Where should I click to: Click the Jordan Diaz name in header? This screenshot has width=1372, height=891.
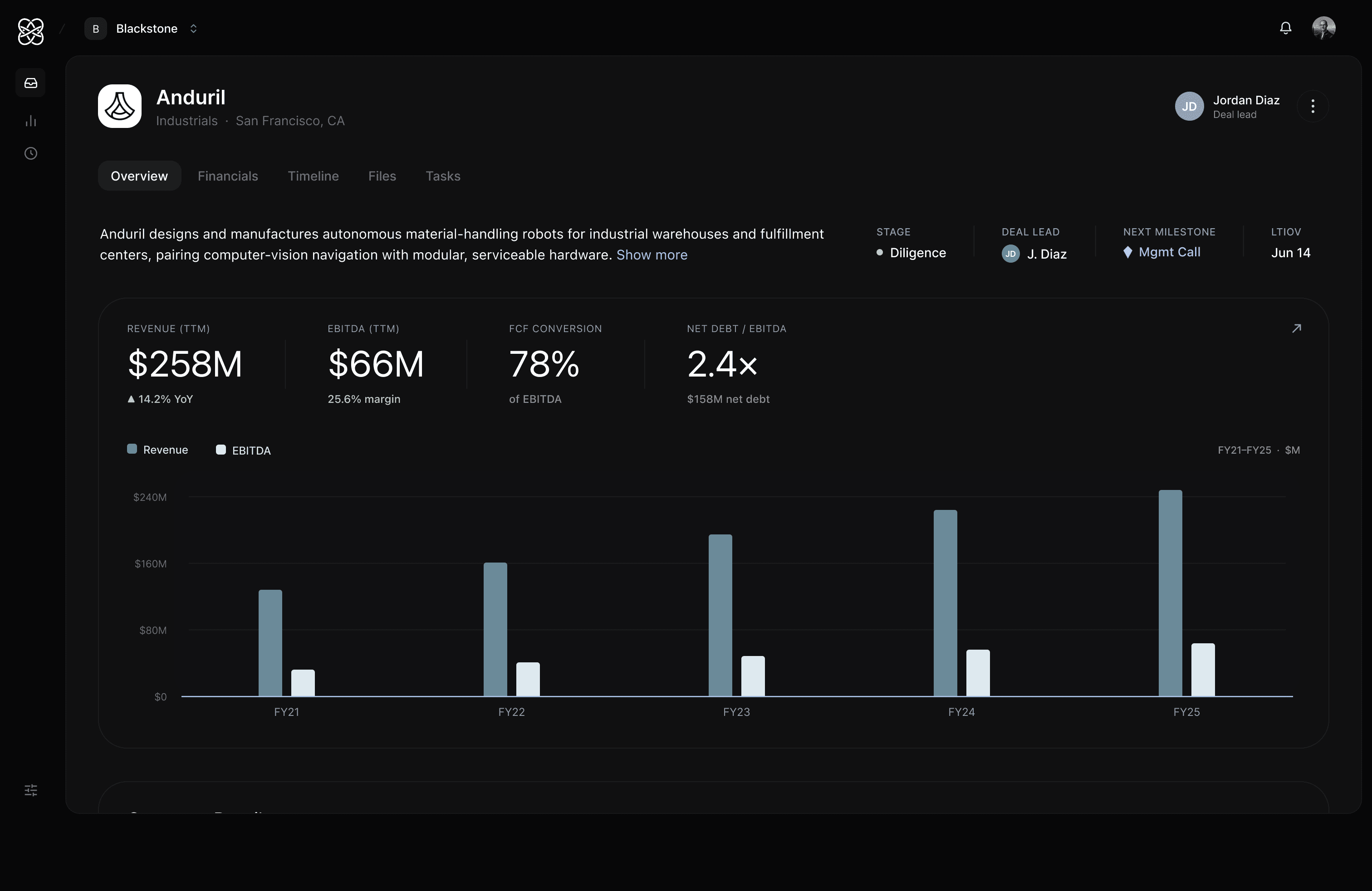[x=1246, y=100]
